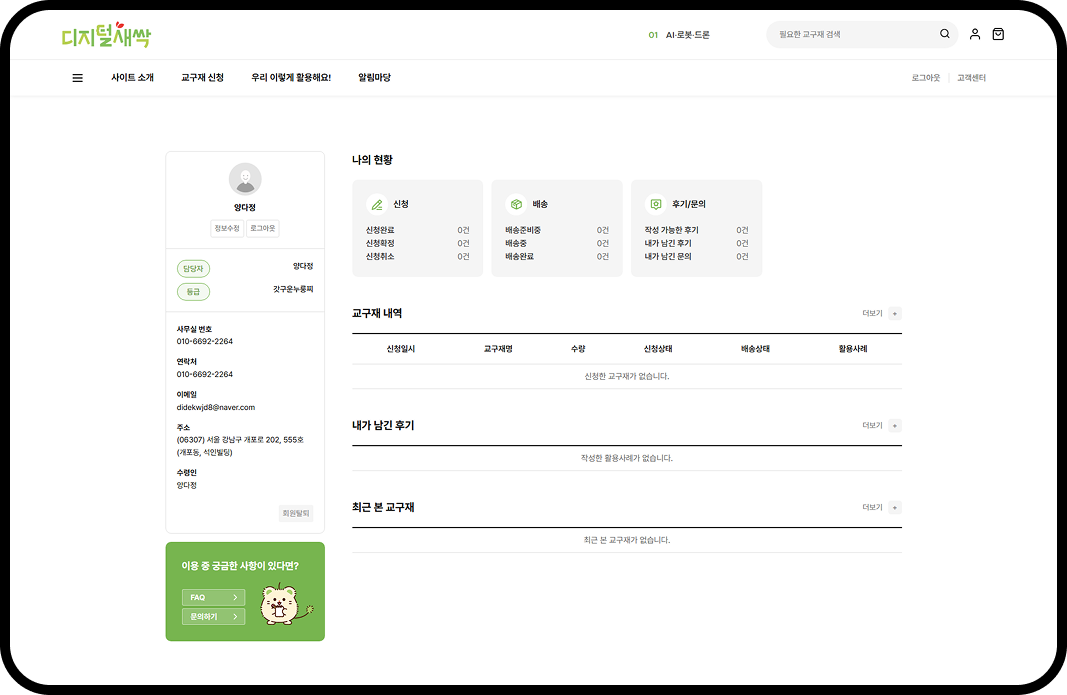Click the 내가 남긴 후기 status row
The width and height of the screenshot is (1067, 695).
(x=696, y=243)
